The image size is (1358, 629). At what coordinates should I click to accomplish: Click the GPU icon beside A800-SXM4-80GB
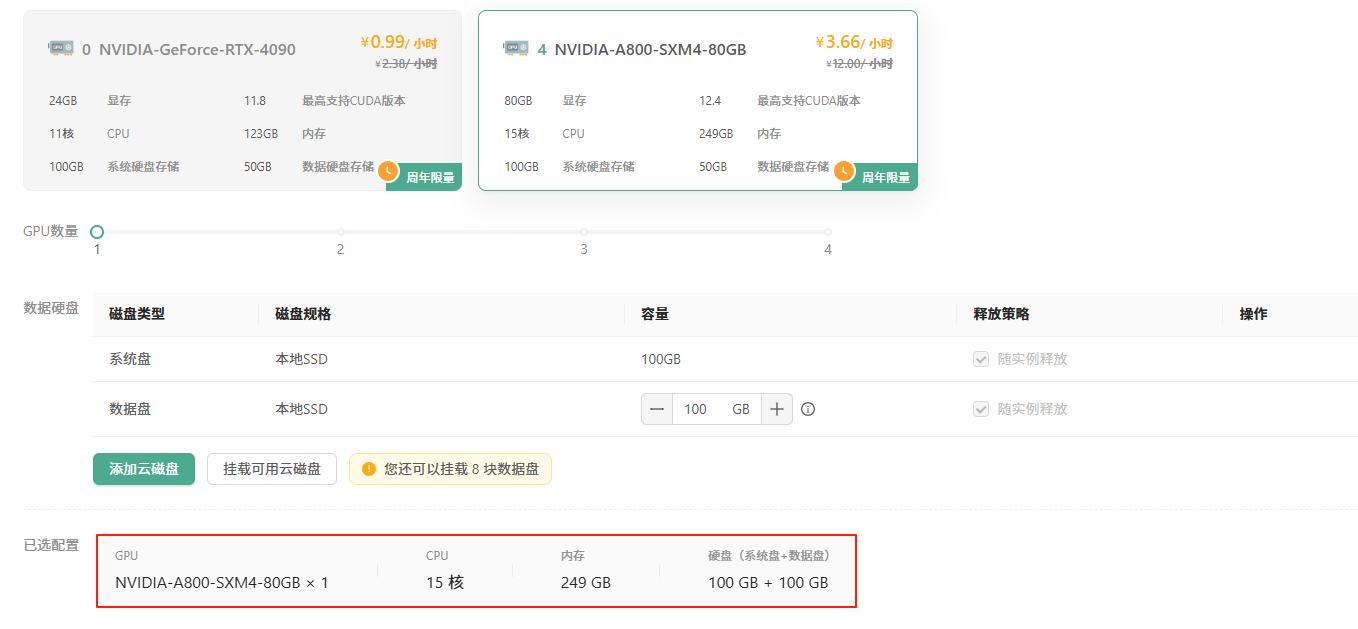point(516,48)
